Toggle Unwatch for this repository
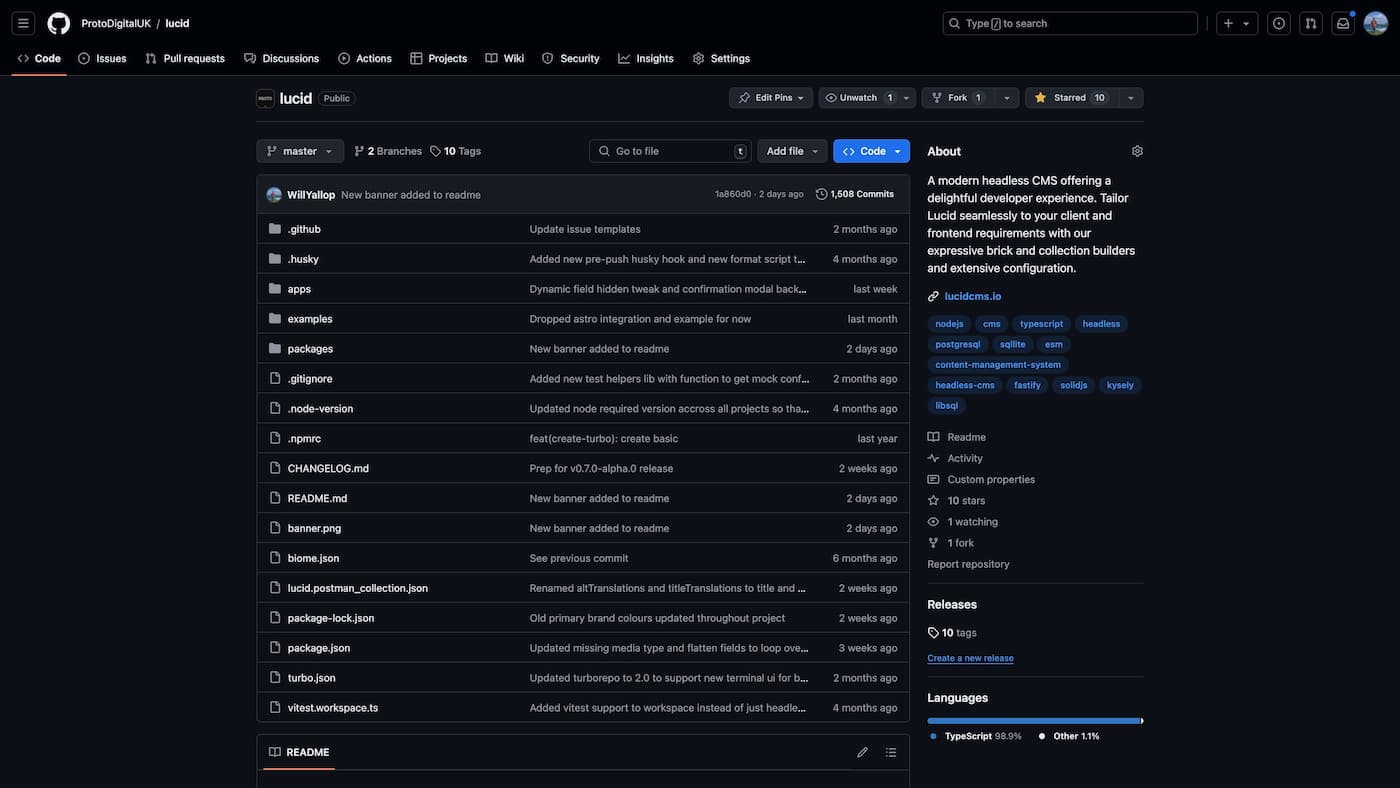The width and height of the screenshot is (1400, 788). pyautogui.click(x=858, y=98)
